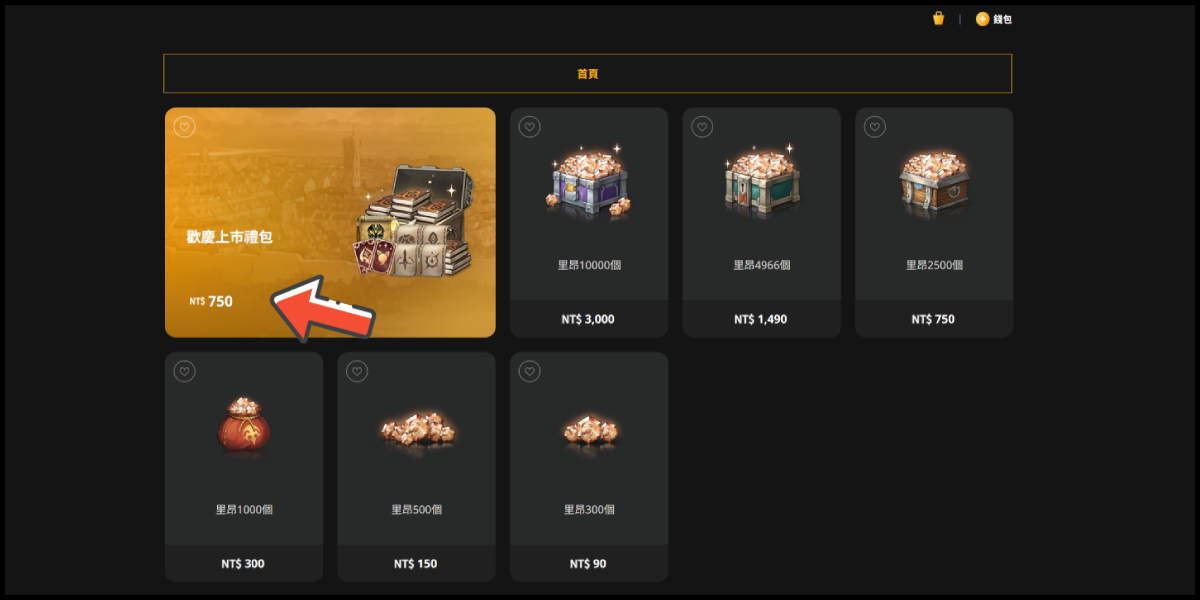Buy 里昂500個 for NT$ 150

click(x=416, y=563)
